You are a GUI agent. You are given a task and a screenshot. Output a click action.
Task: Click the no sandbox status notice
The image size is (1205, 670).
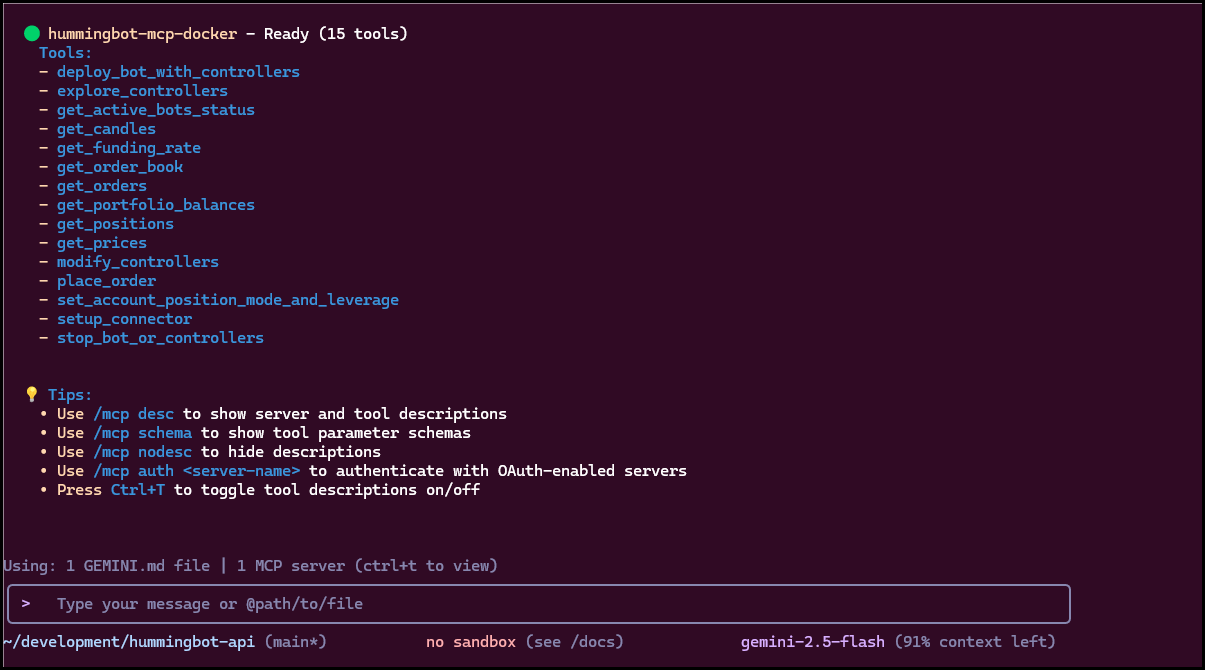click(x=470, y=641)
